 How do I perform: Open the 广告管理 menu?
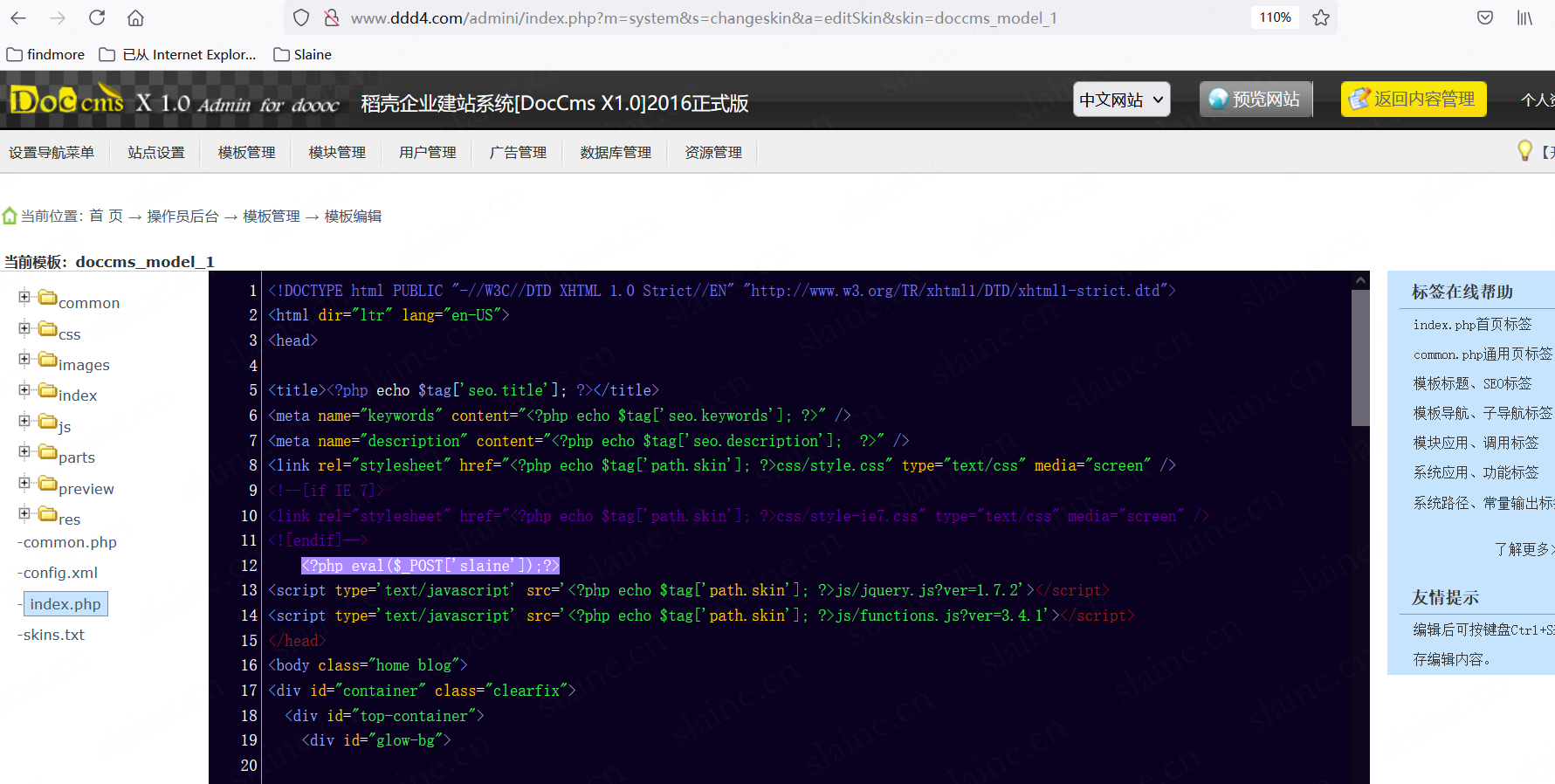pyautogui.click(x=519, y=152)
